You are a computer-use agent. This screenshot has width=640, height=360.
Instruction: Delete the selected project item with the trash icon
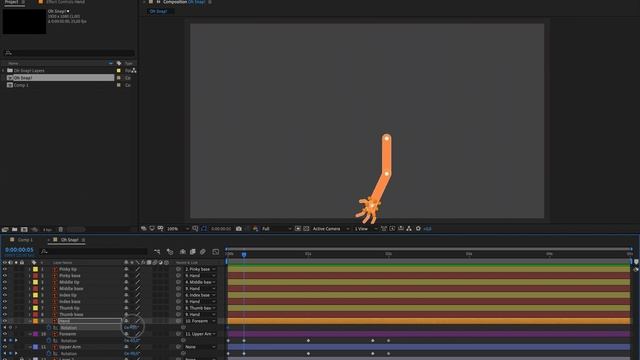(60, 229)
